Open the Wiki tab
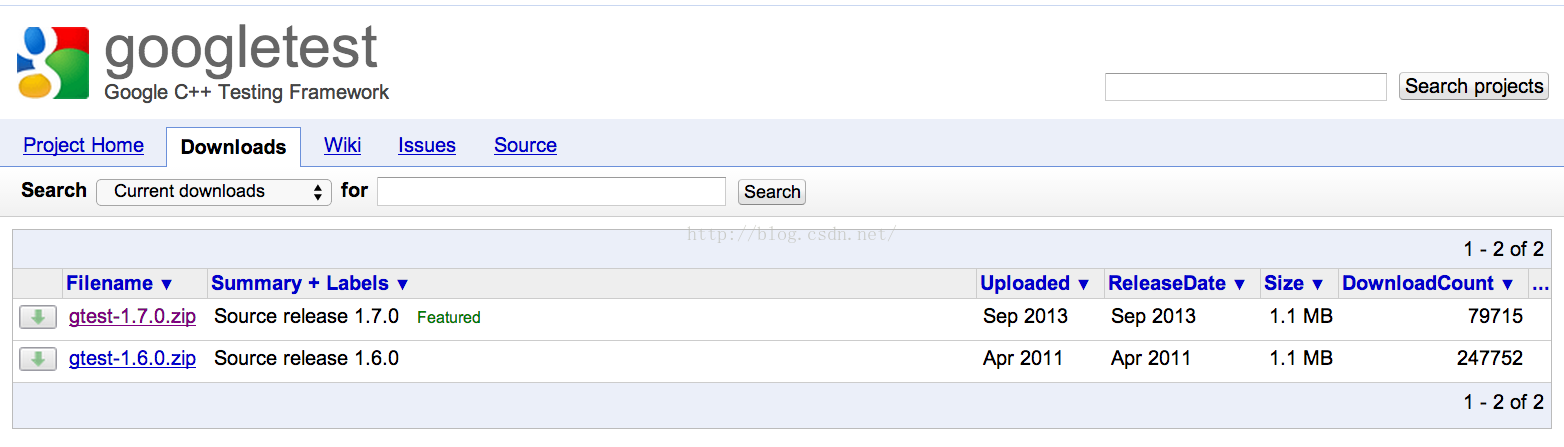Image resolution: width=1564 pixels, height=447 pixels. pos(342,146)
